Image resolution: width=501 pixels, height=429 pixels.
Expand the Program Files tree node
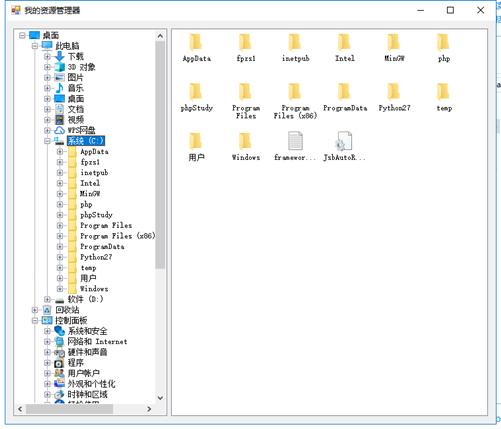[60, 226]
